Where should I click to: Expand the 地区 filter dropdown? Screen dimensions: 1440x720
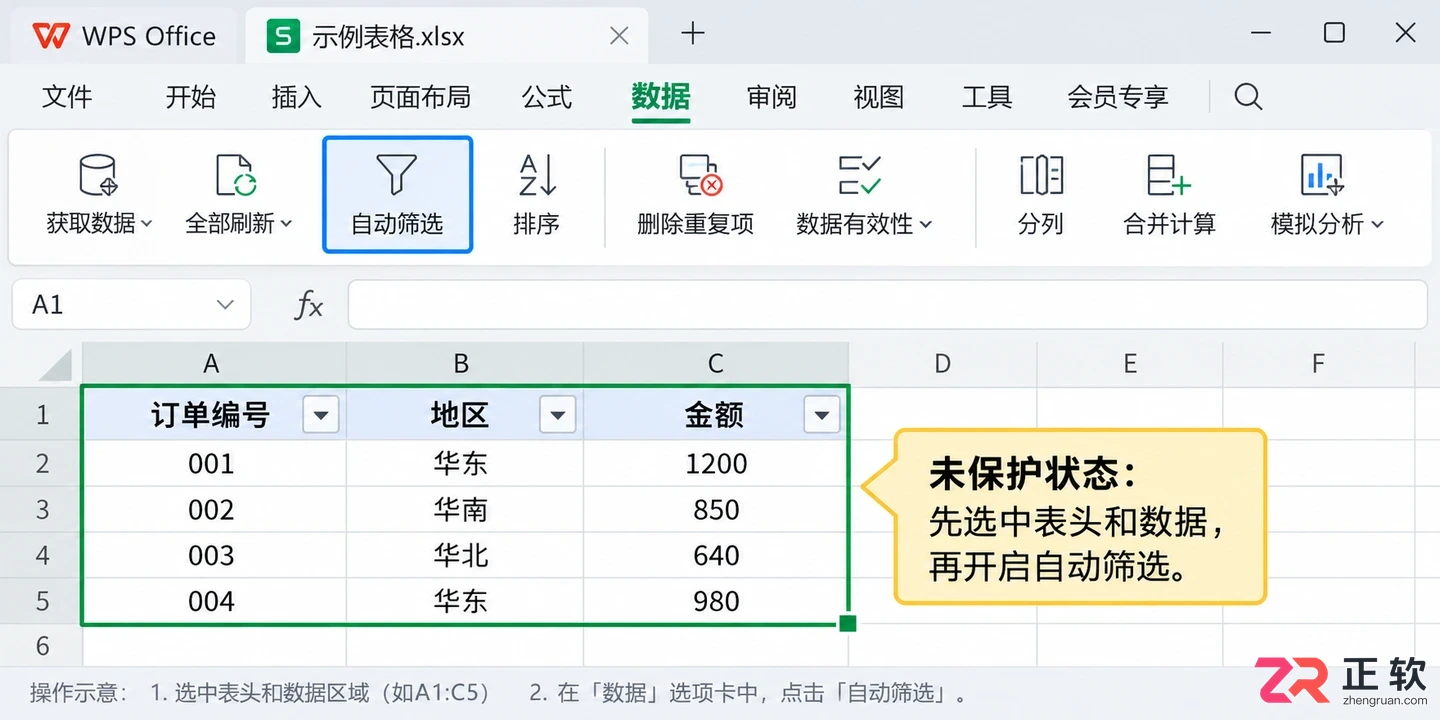pos(557,415)
